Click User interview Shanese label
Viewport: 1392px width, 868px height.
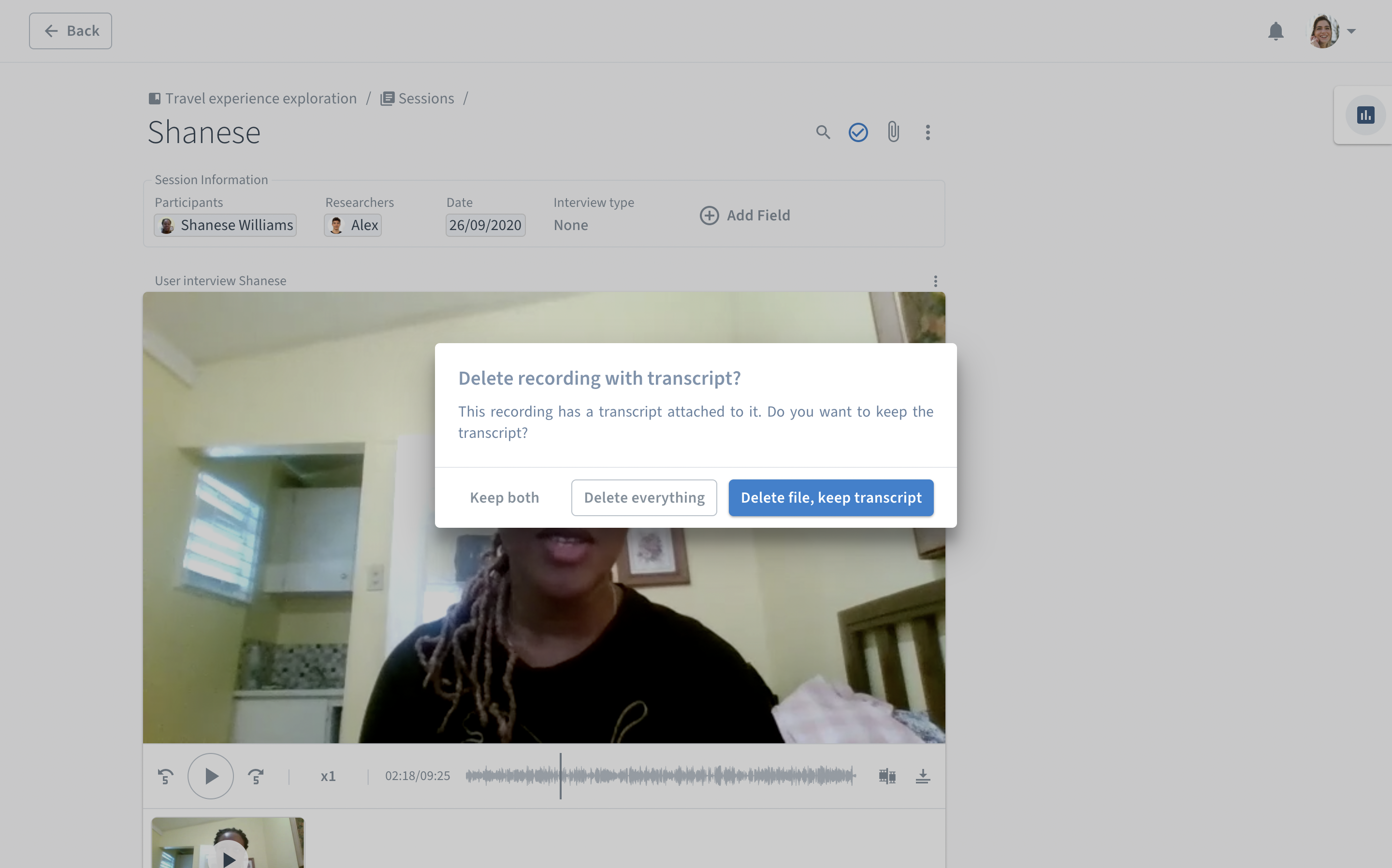pyautogui.click(x=220, y=281)
